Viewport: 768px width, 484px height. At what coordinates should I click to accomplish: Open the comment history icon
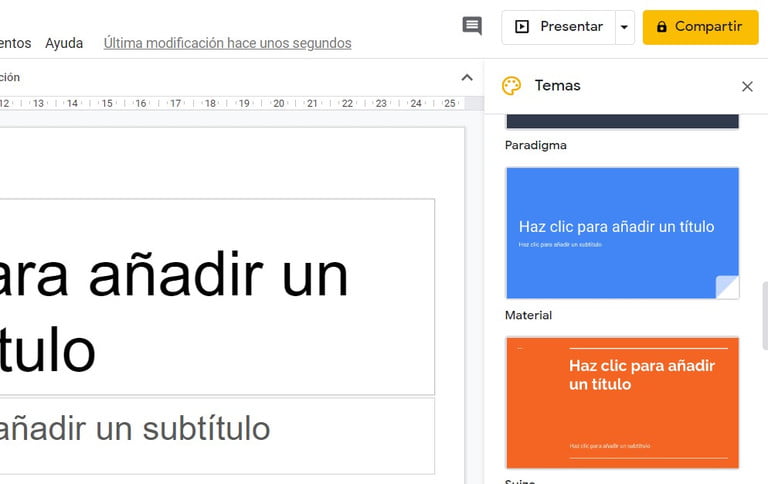(472, 26)
